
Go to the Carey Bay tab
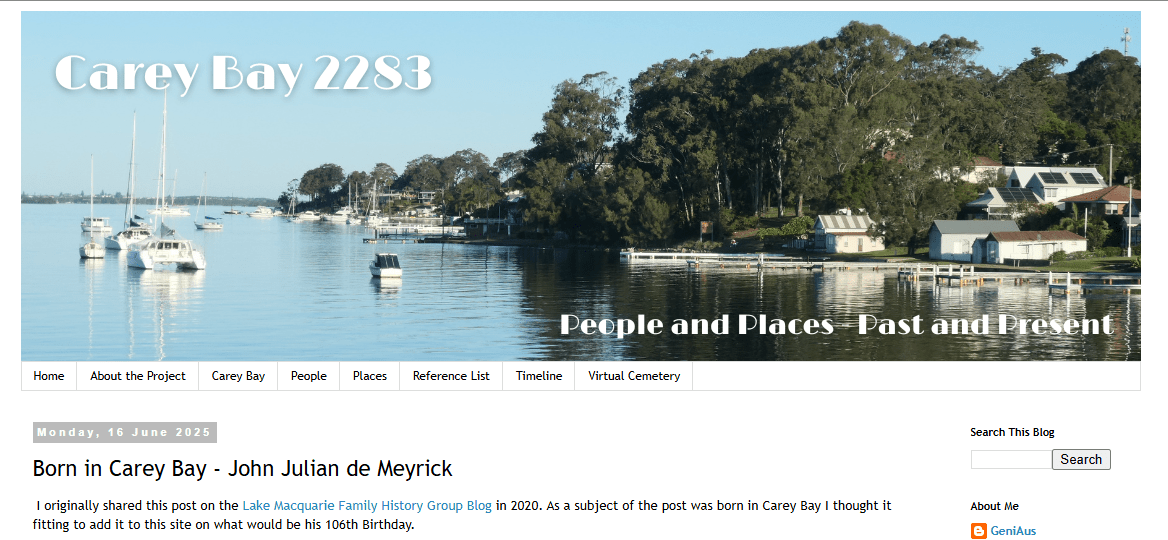tap(238, 376)
